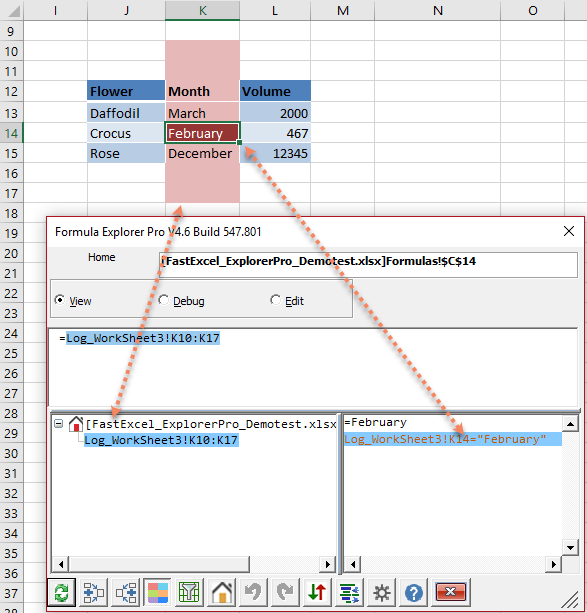Click the tree pane scroll right arrow
Viewport: 587px width, 613px height.
327,565
